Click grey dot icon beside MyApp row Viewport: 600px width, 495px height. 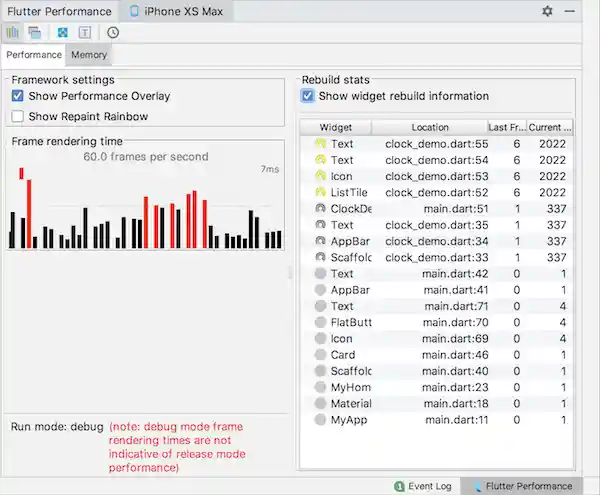coord(320,420)
